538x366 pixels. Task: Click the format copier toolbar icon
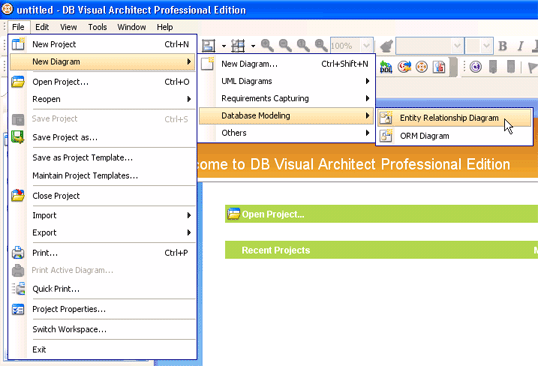(x=386, y=46)
